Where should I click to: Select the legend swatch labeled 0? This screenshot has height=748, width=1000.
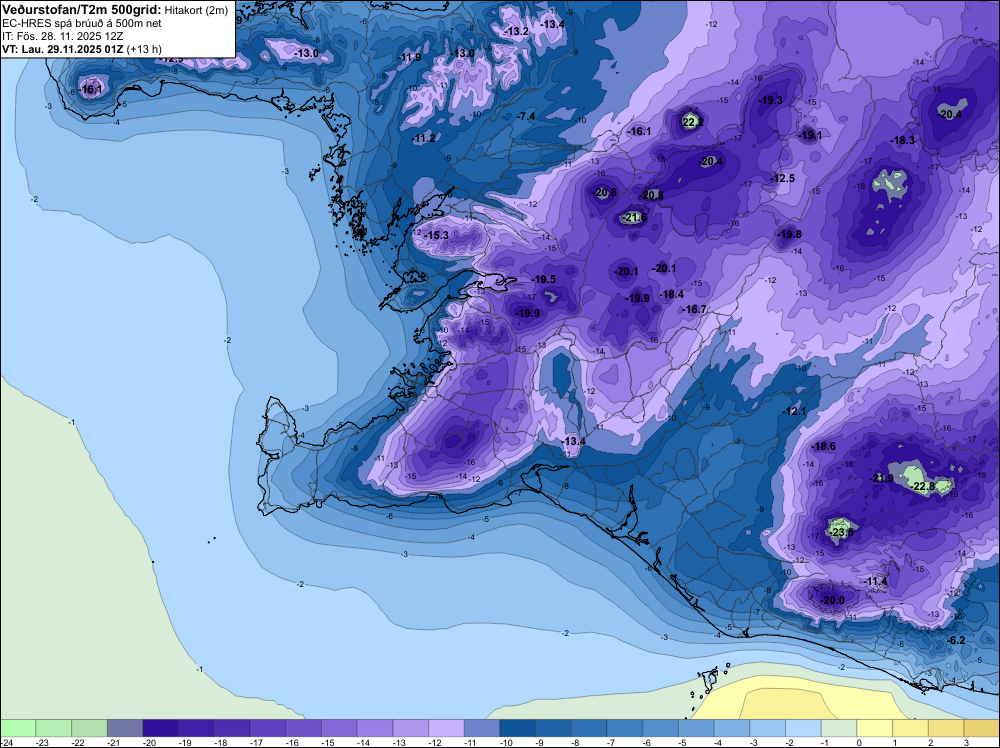click(x=875, y=728)
